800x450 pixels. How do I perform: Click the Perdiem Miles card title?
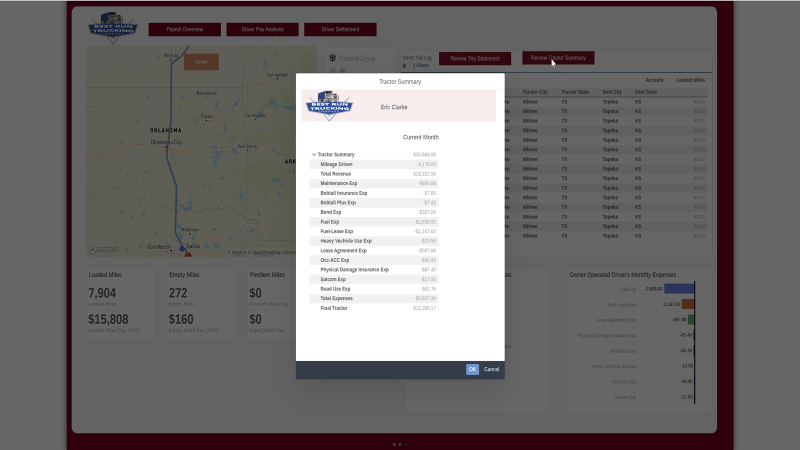[267, 274]
